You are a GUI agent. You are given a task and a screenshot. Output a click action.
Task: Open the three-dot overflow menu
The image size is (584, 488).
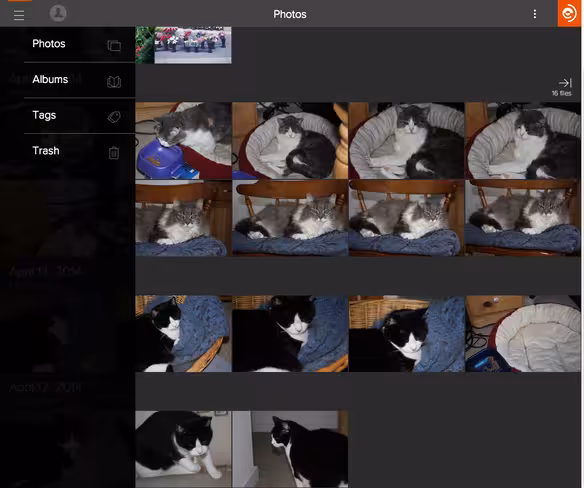coord(535,14)
